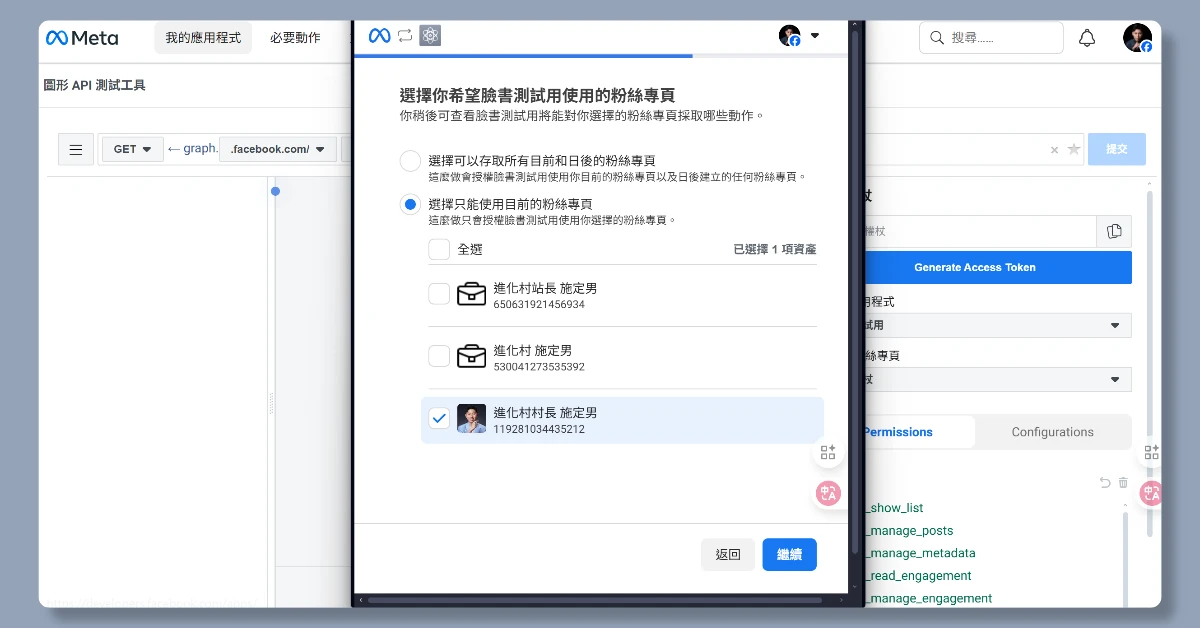Viewport: 1200px width, 628px height.
Task: Click the page ID 530041273535392
Action: [539, 367]
